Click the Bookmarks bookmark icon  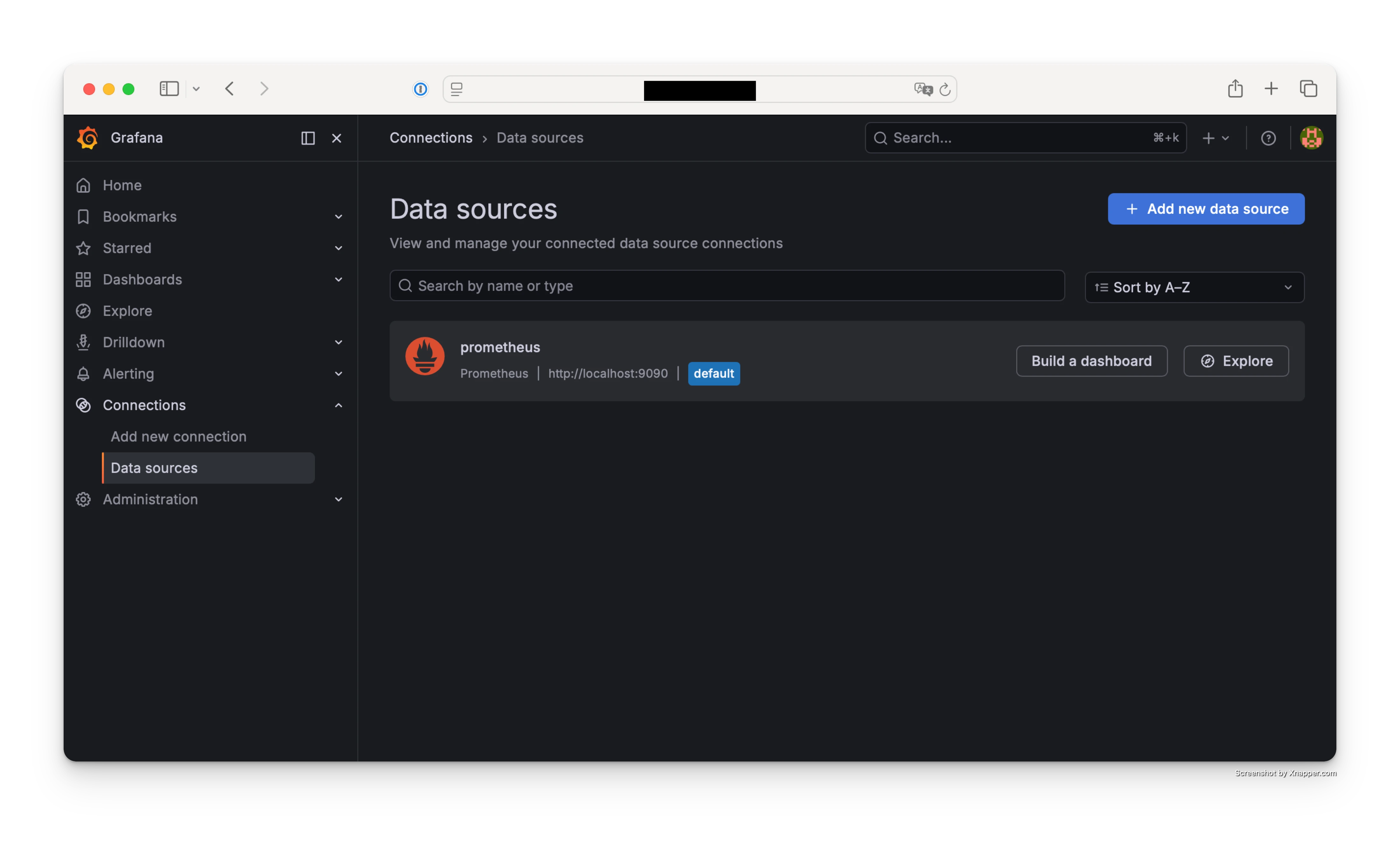(x=83, y=217)
